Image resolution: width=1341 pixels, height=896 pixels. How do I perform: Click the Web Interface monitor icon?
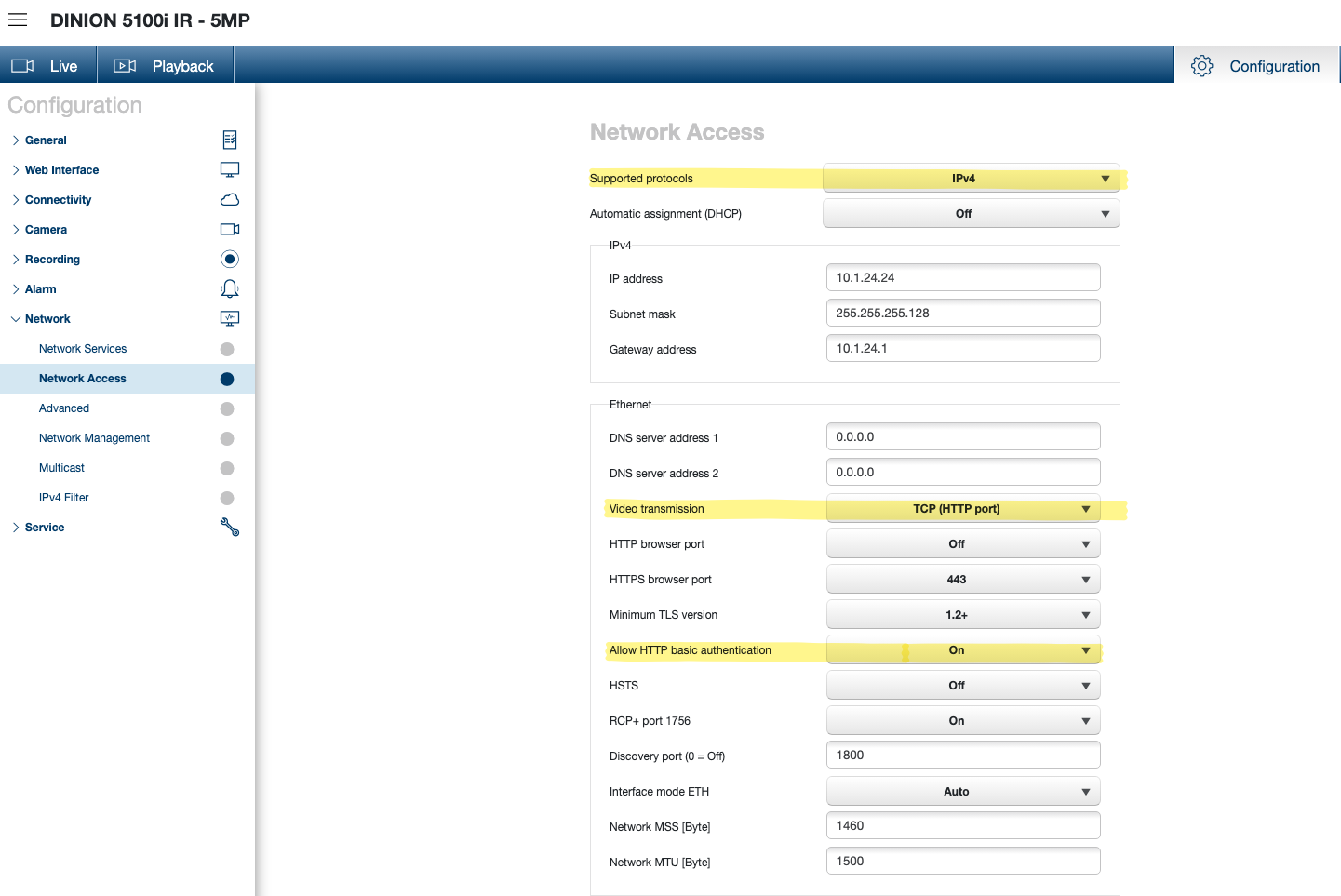[x=230, y=169]
